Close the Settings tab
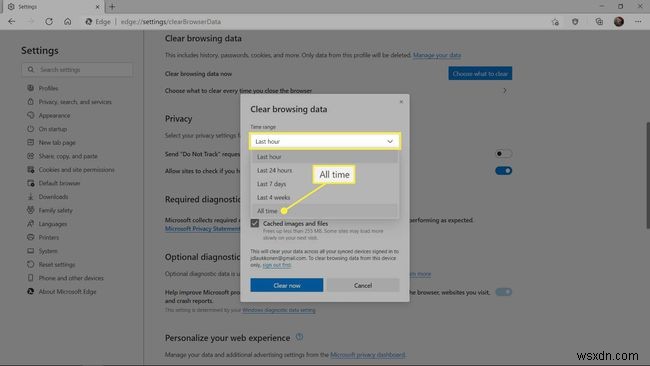This screenshot has width=650, height=366. (97, 7)
